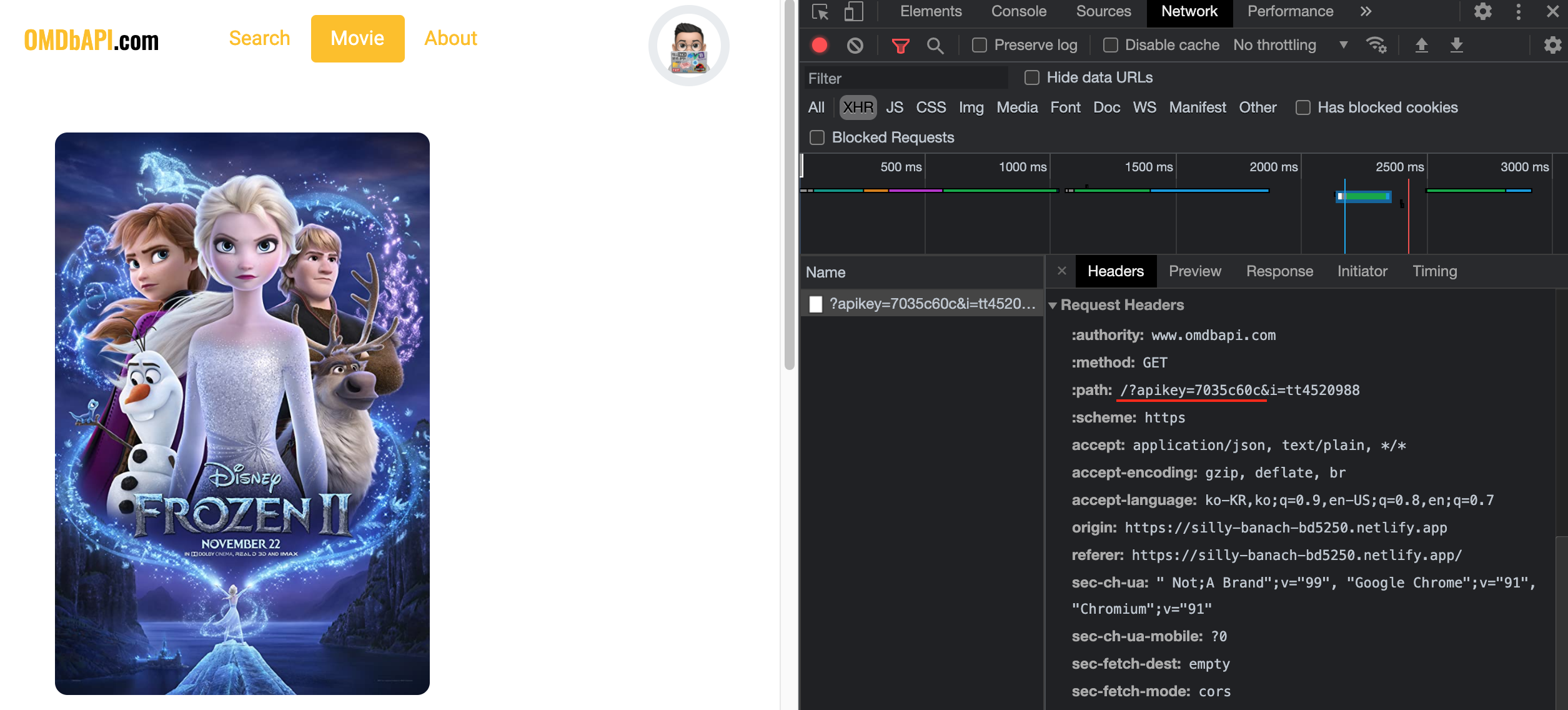
Task: Click the import HAR upload arrow
Action: tap(1421, 45)
